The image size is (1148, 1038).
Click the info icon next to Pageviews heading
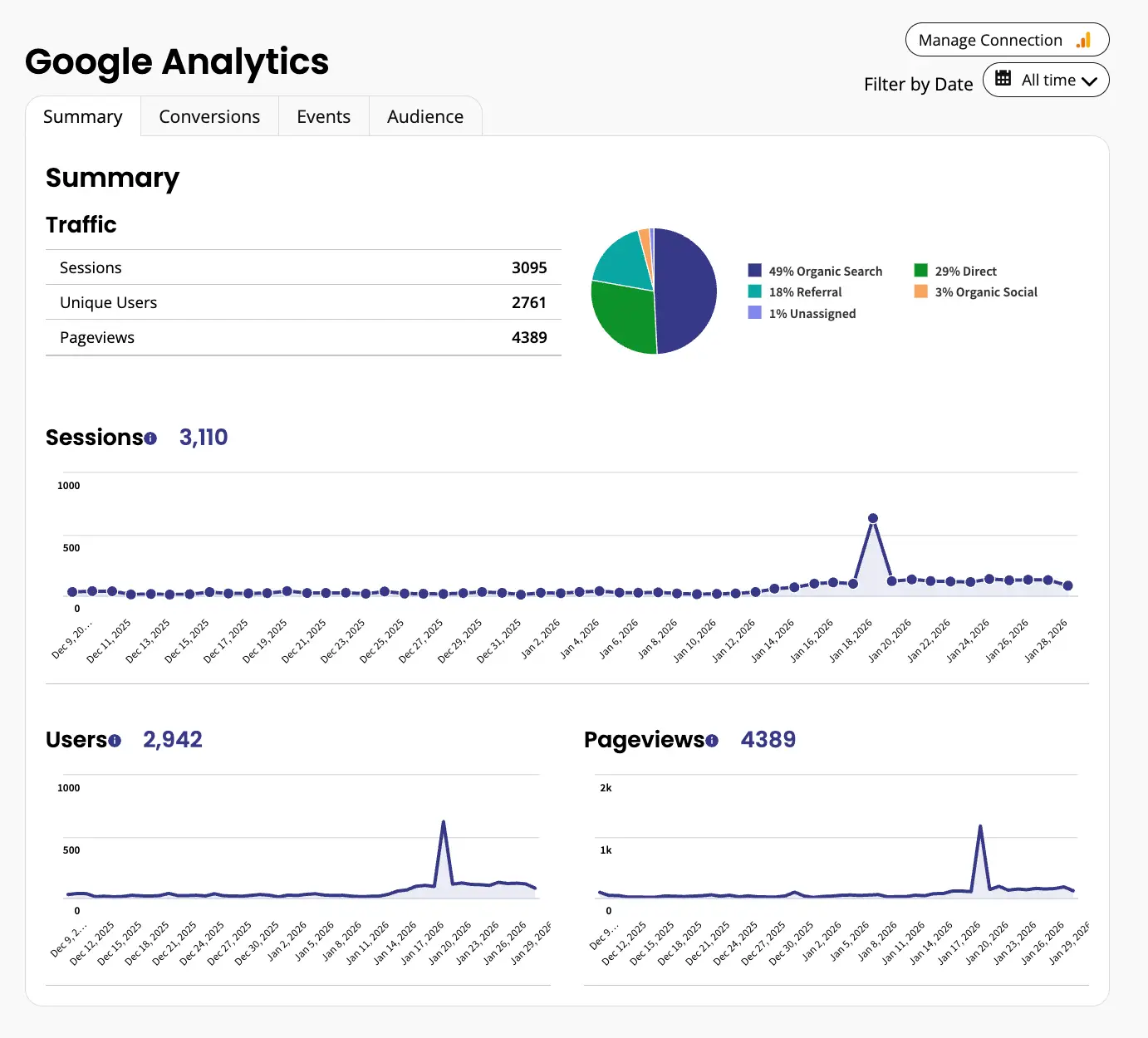coord(712,741)
